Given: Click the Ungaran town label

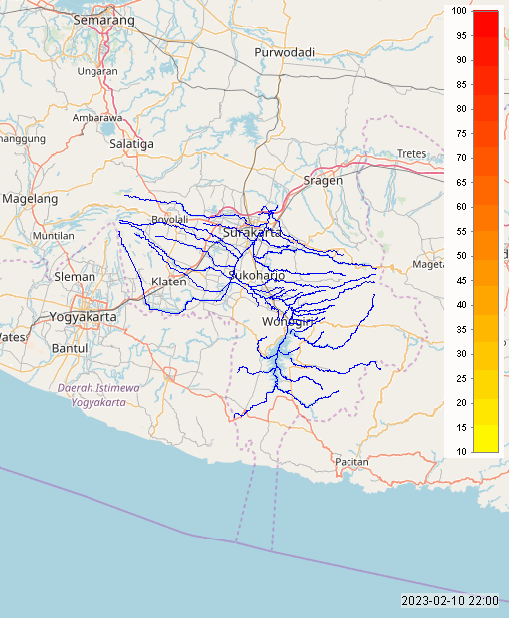Looking at the screenshot, I should click(97, 71).
